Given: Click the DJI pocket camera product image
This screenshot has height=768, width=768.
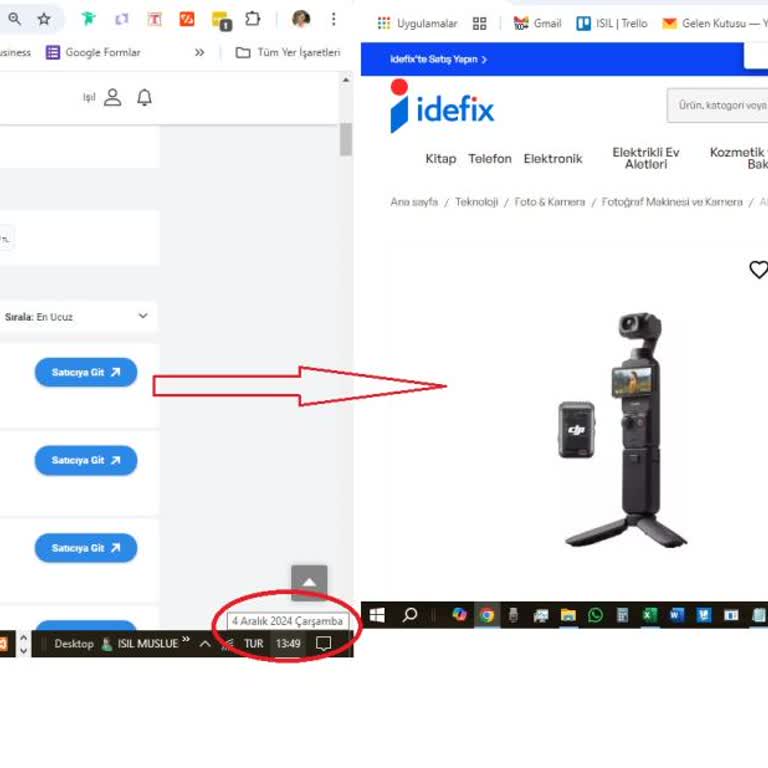Looking at the screenshot, I should [x=624, y=430].
